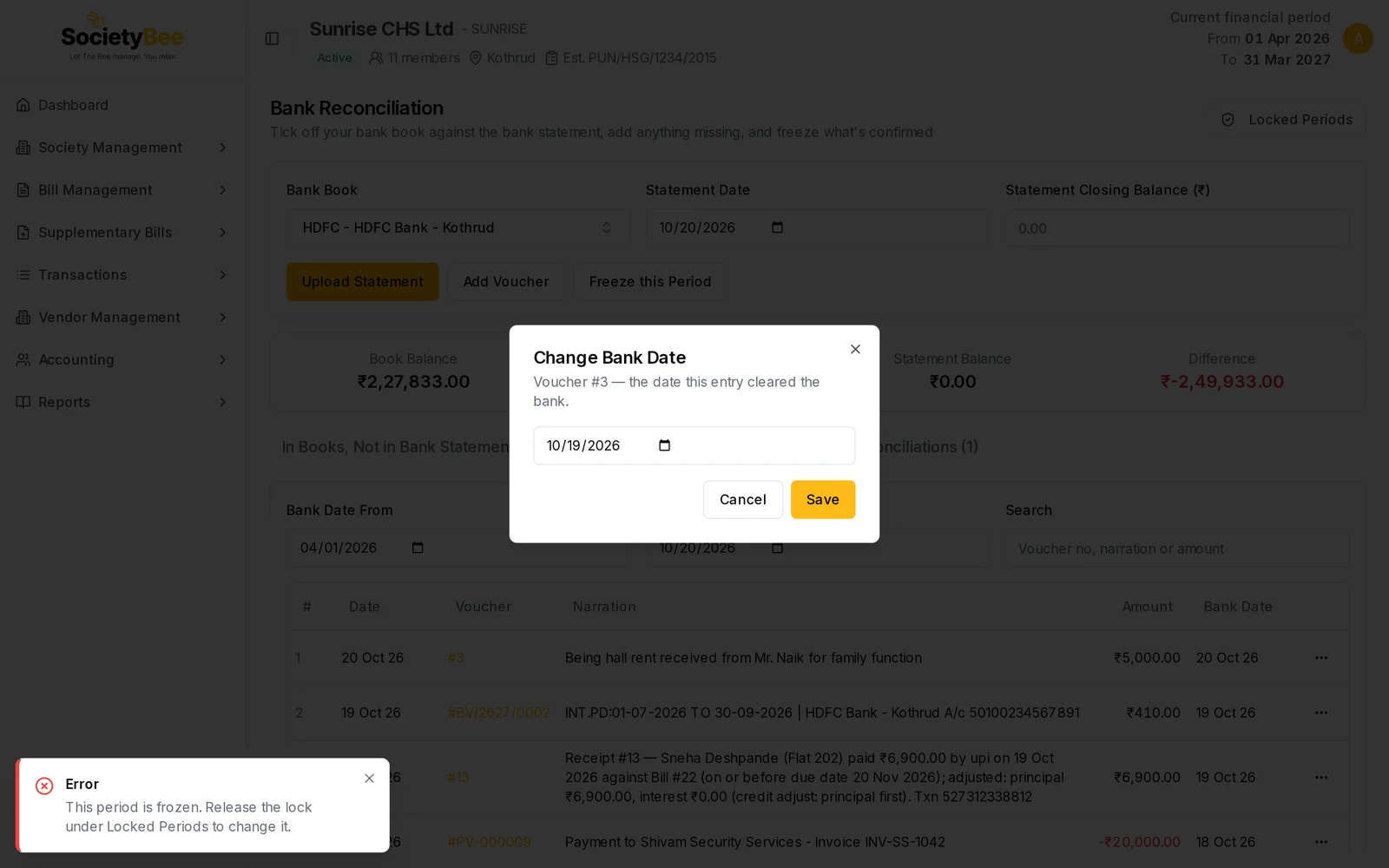Open the Bank Book dropdown HDFC Bank - Kothrud
Screen dimensions: 1389x868
458,227
